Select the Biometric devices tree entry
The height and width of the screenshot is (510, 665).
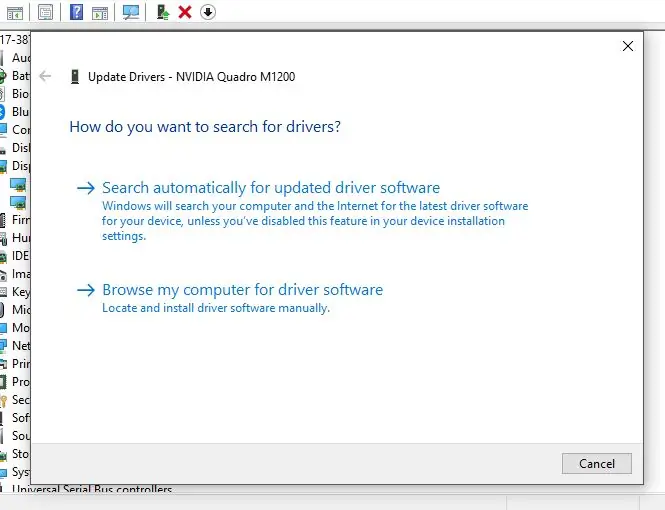tap(21, 94)
